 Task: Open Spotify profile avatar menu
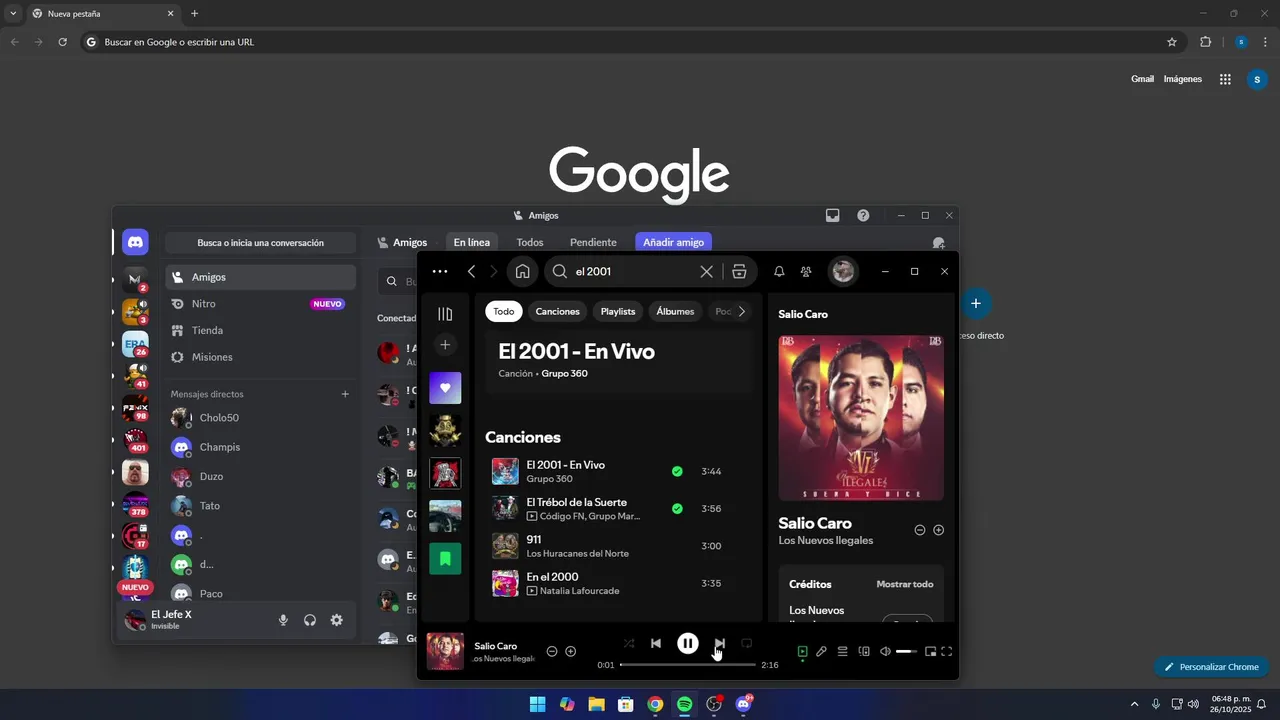[x=843, y=271]
